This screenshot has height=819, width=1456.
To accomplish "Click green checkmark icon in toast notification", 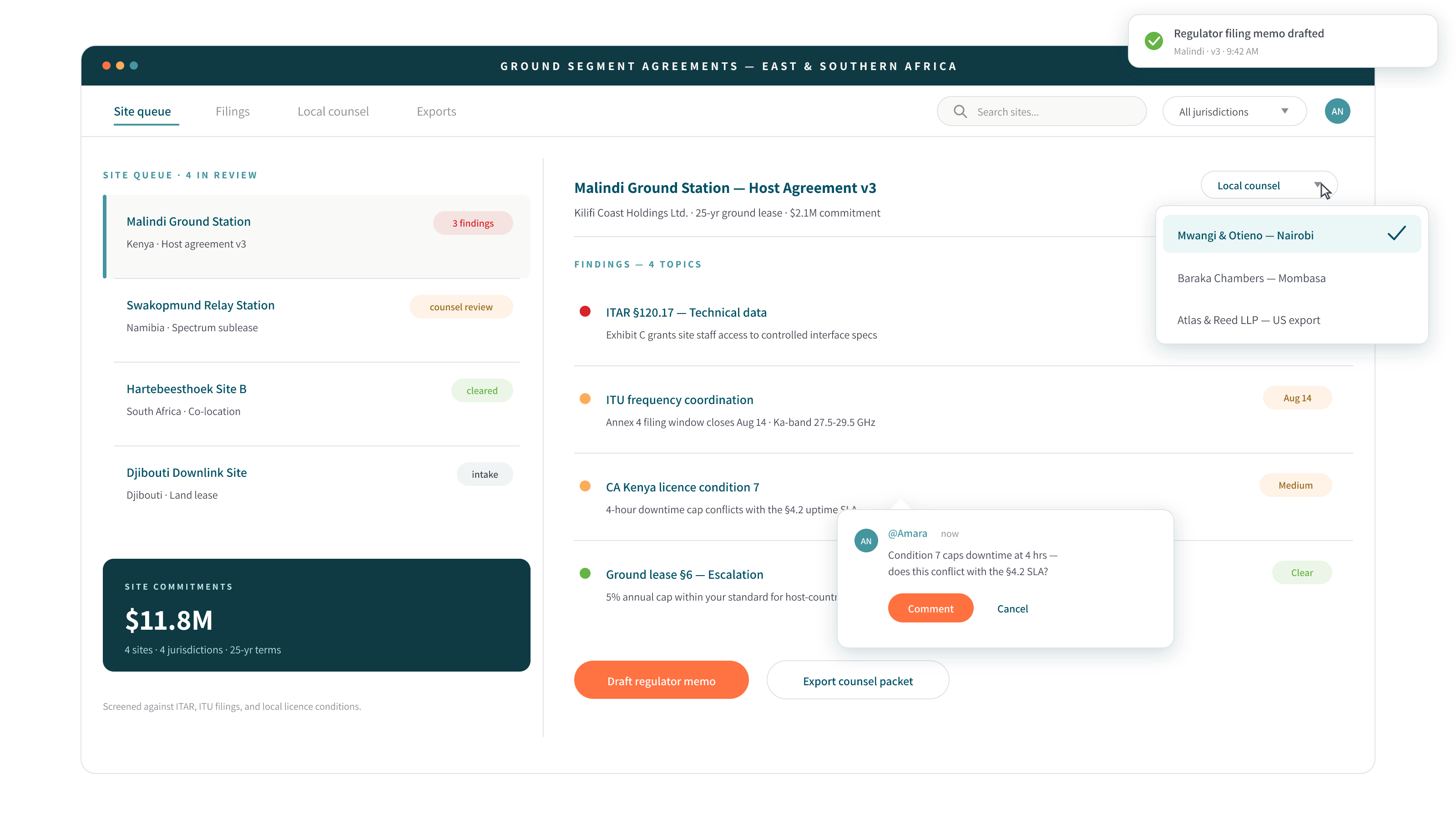I will [1153, 40].
